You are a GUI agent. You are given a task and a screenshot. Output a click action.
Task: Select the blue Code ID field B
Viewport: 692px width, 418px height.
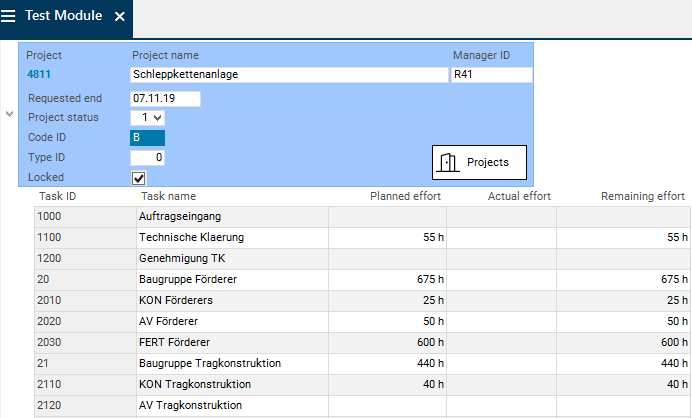click(x=147, y=138)
